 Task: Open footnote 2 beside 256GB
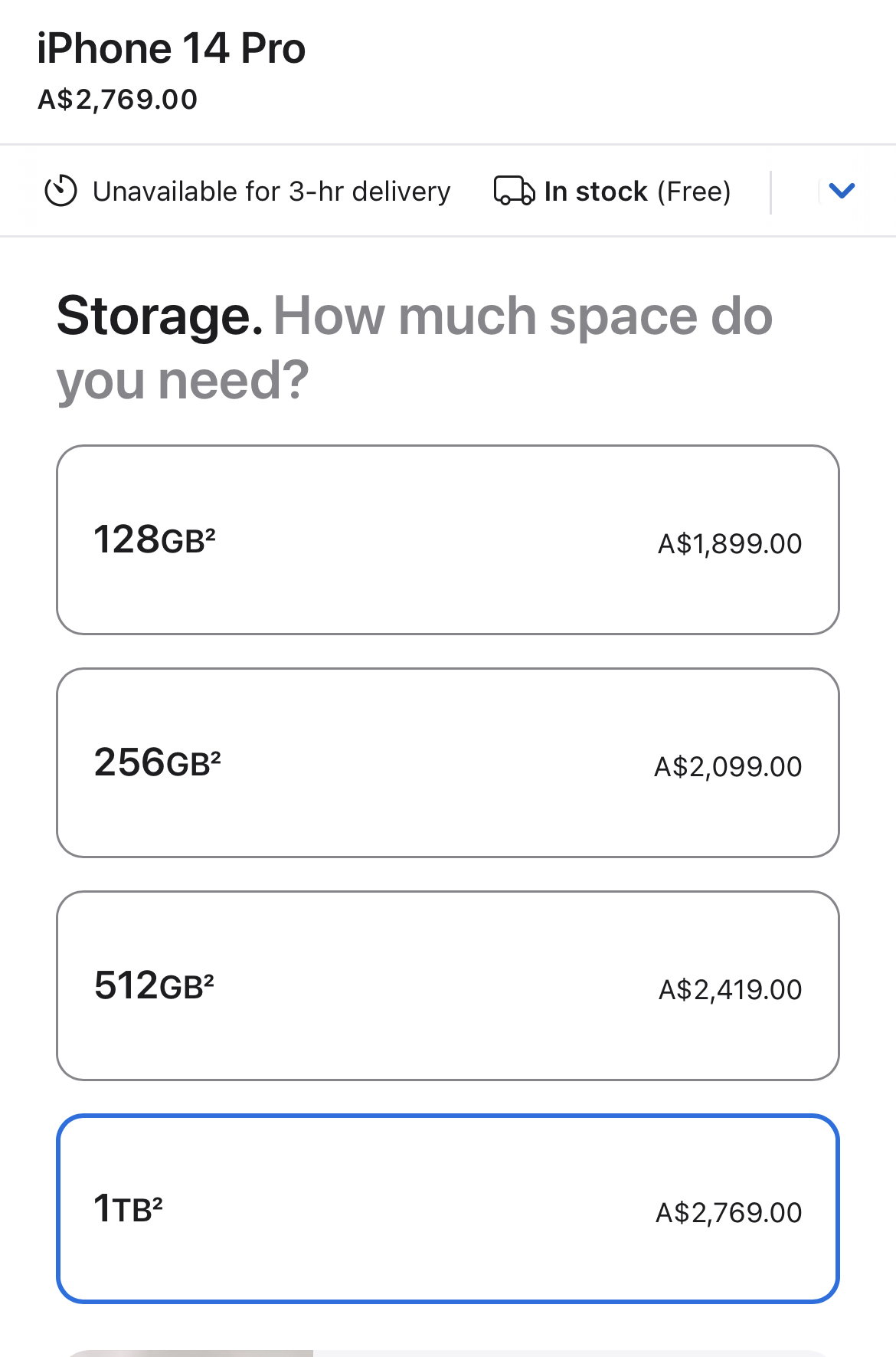coord(216,755)
